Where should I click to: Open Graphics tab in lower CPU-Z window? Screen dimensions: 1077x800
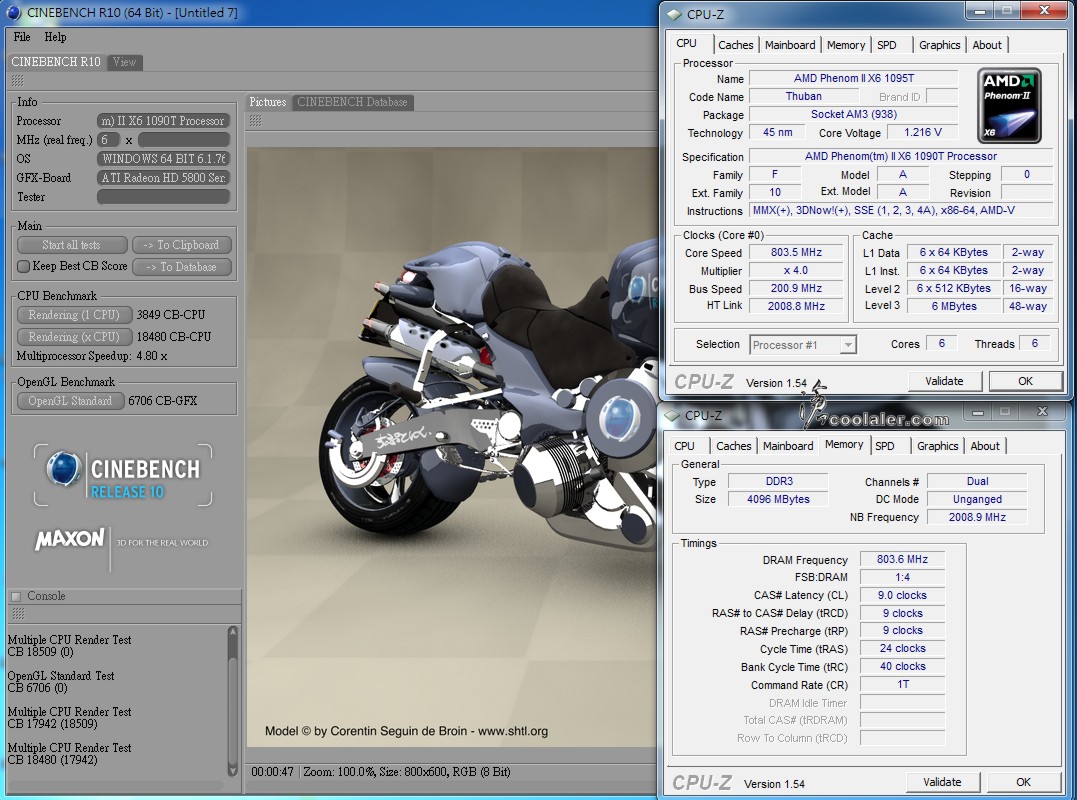point(938,446)
